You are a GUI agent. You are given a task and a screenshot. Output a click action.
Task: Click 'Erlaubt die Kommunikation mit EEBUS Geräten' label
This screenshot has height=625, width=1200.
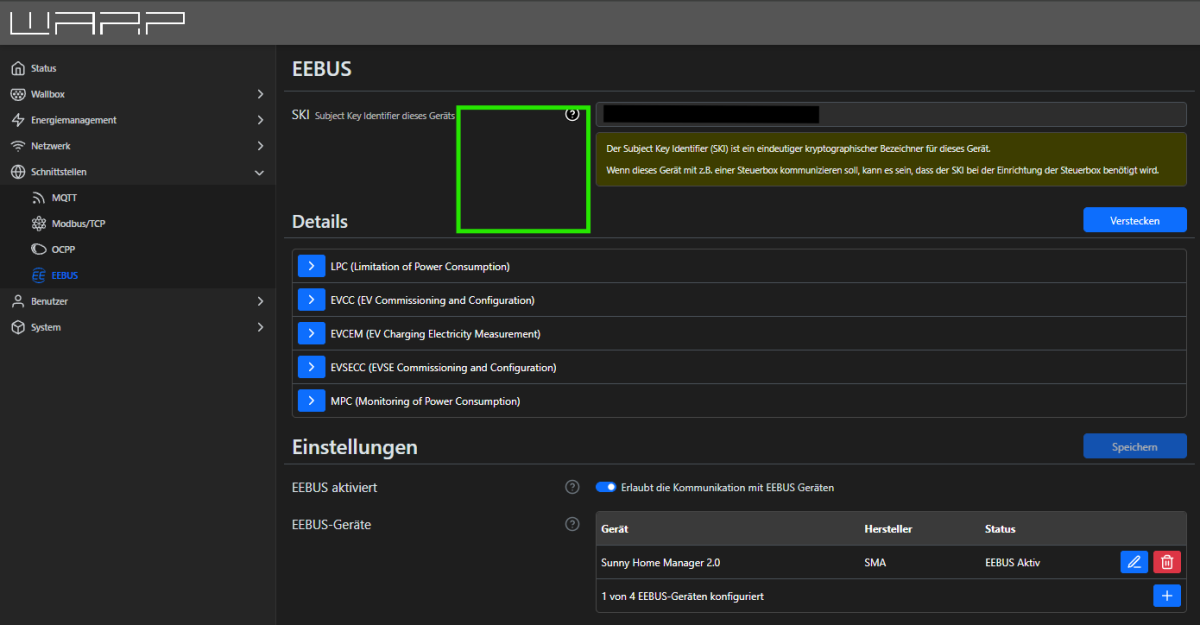tap(727, 487)
